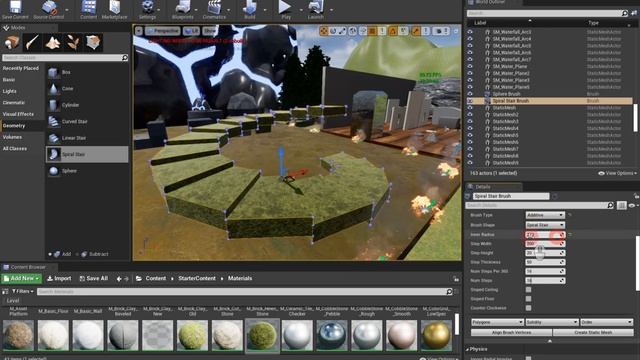Image resolution: width=640 pixels, height=360 pixels.
Task: Open the Visual Effects category
Action: tap(18, 114)
